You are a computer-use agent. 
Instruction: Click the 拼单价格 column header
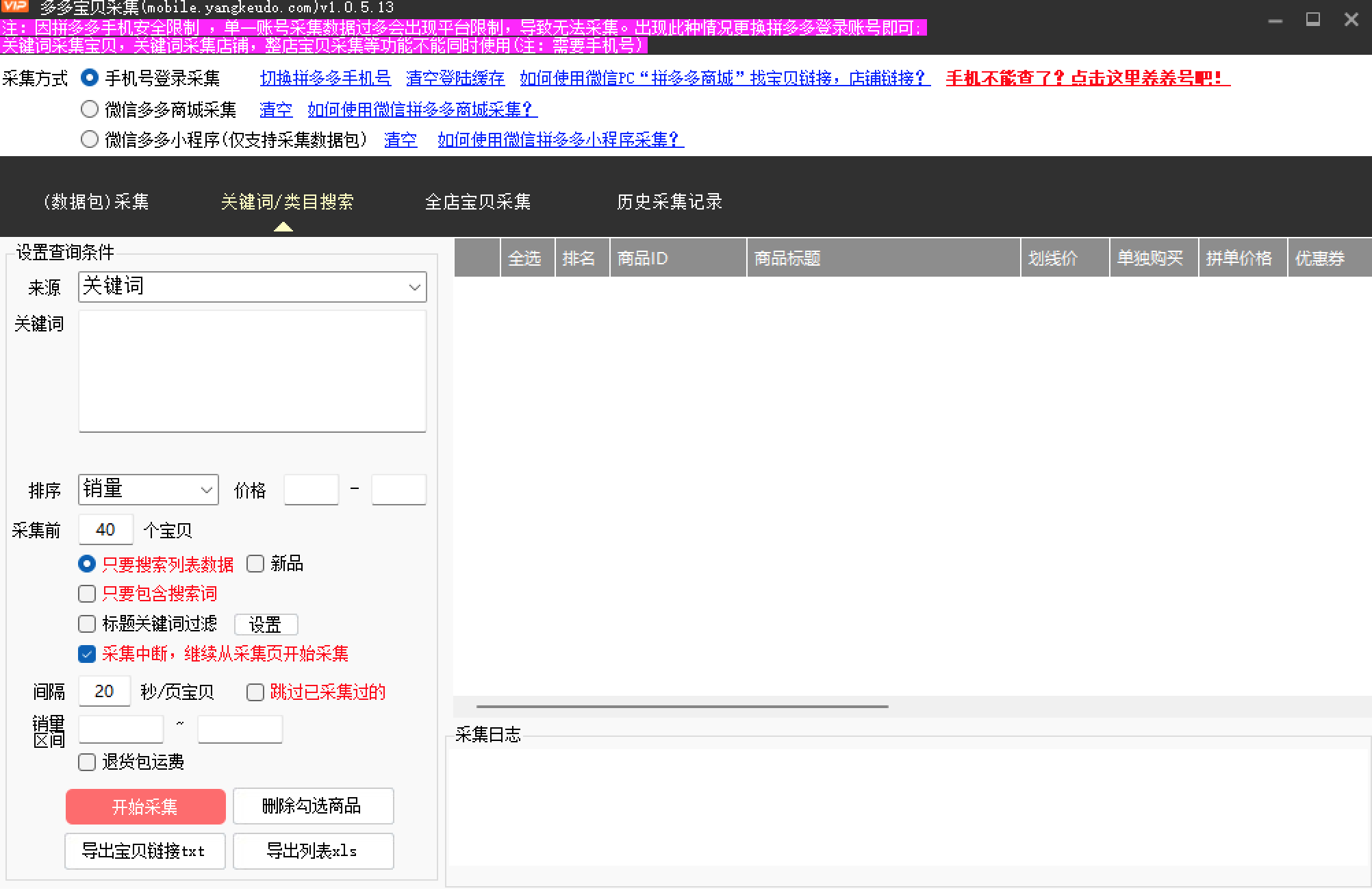coord(1243,258)
